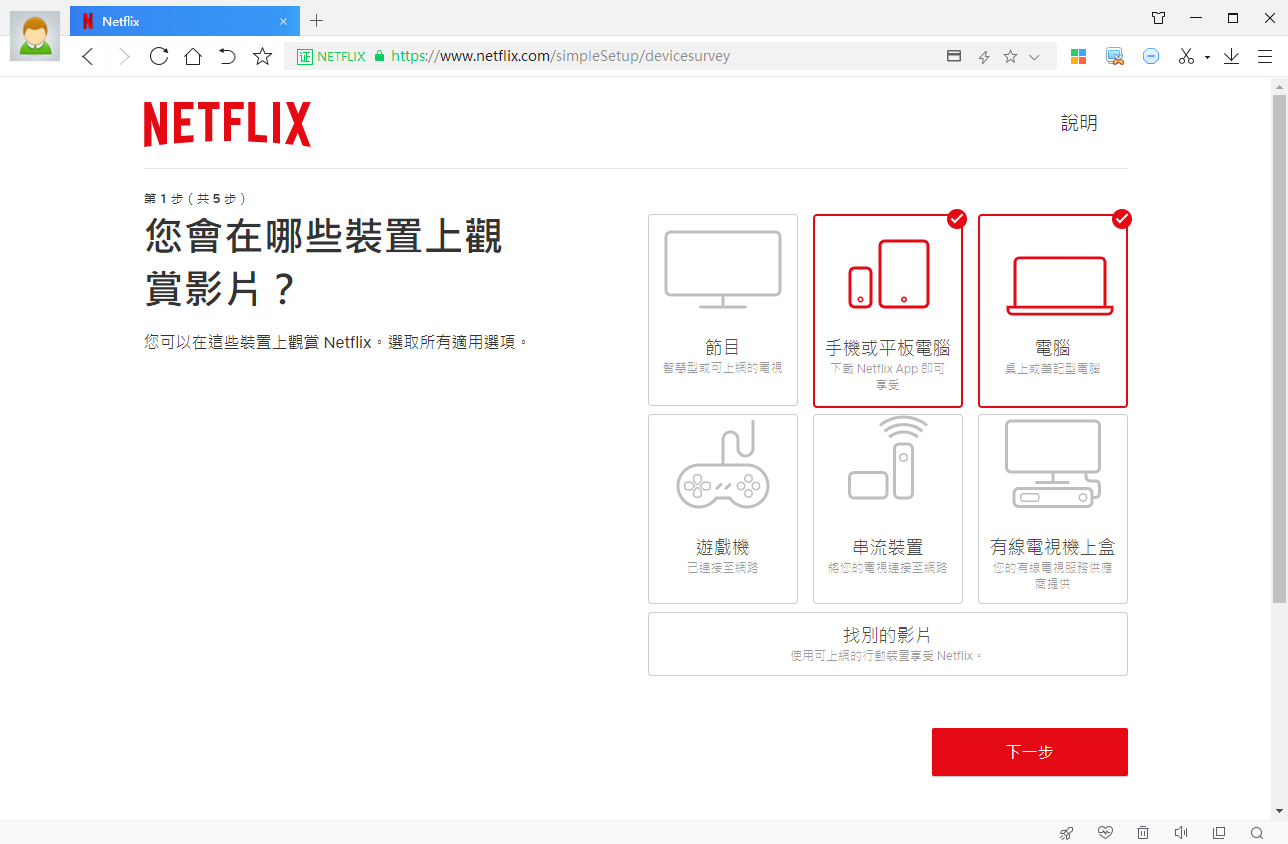Click the green NETFLIX certificate badge
1288x844 pixels.
[331, 57]
